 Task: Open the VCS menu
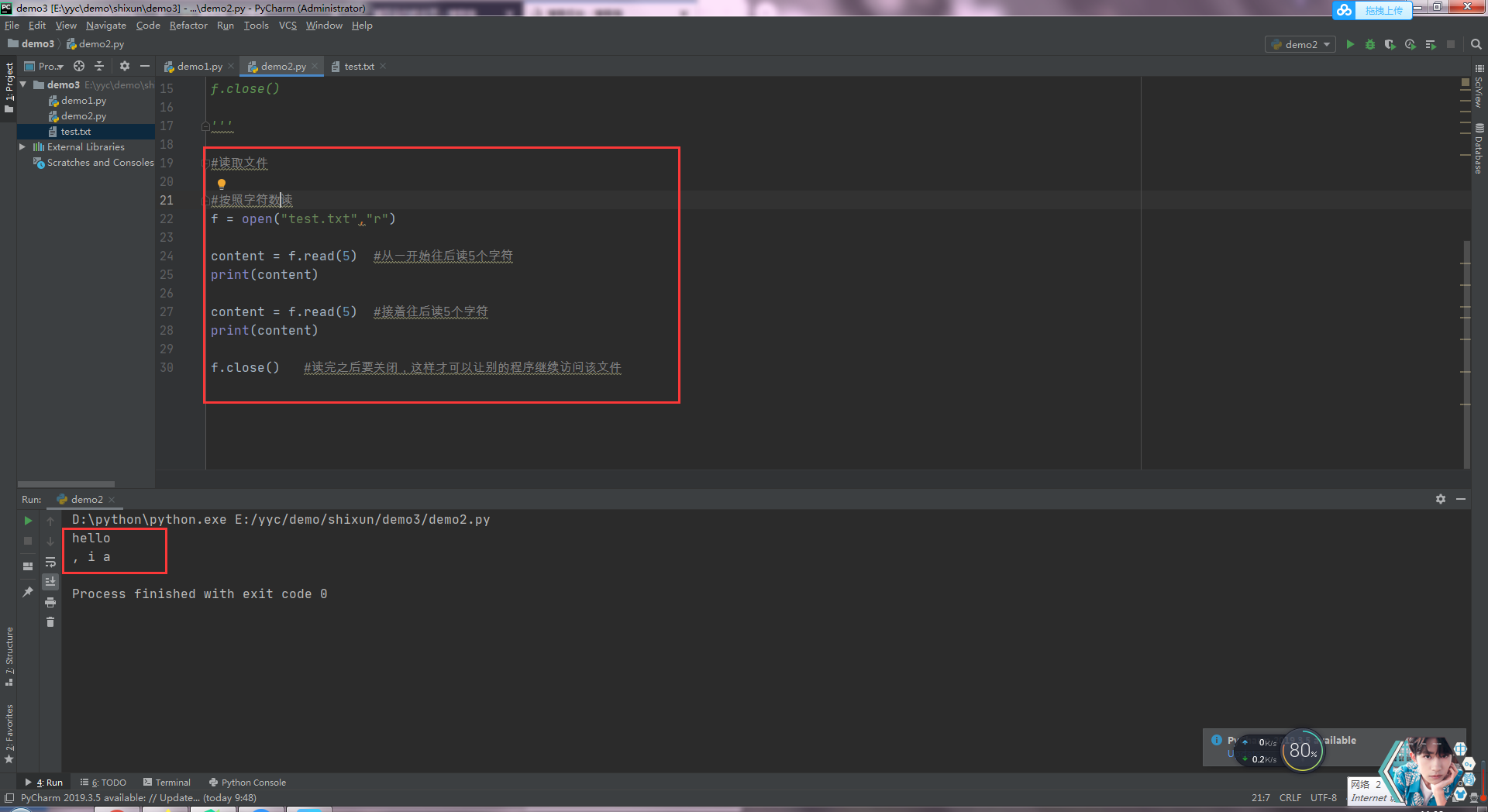[x=288, y=26]
